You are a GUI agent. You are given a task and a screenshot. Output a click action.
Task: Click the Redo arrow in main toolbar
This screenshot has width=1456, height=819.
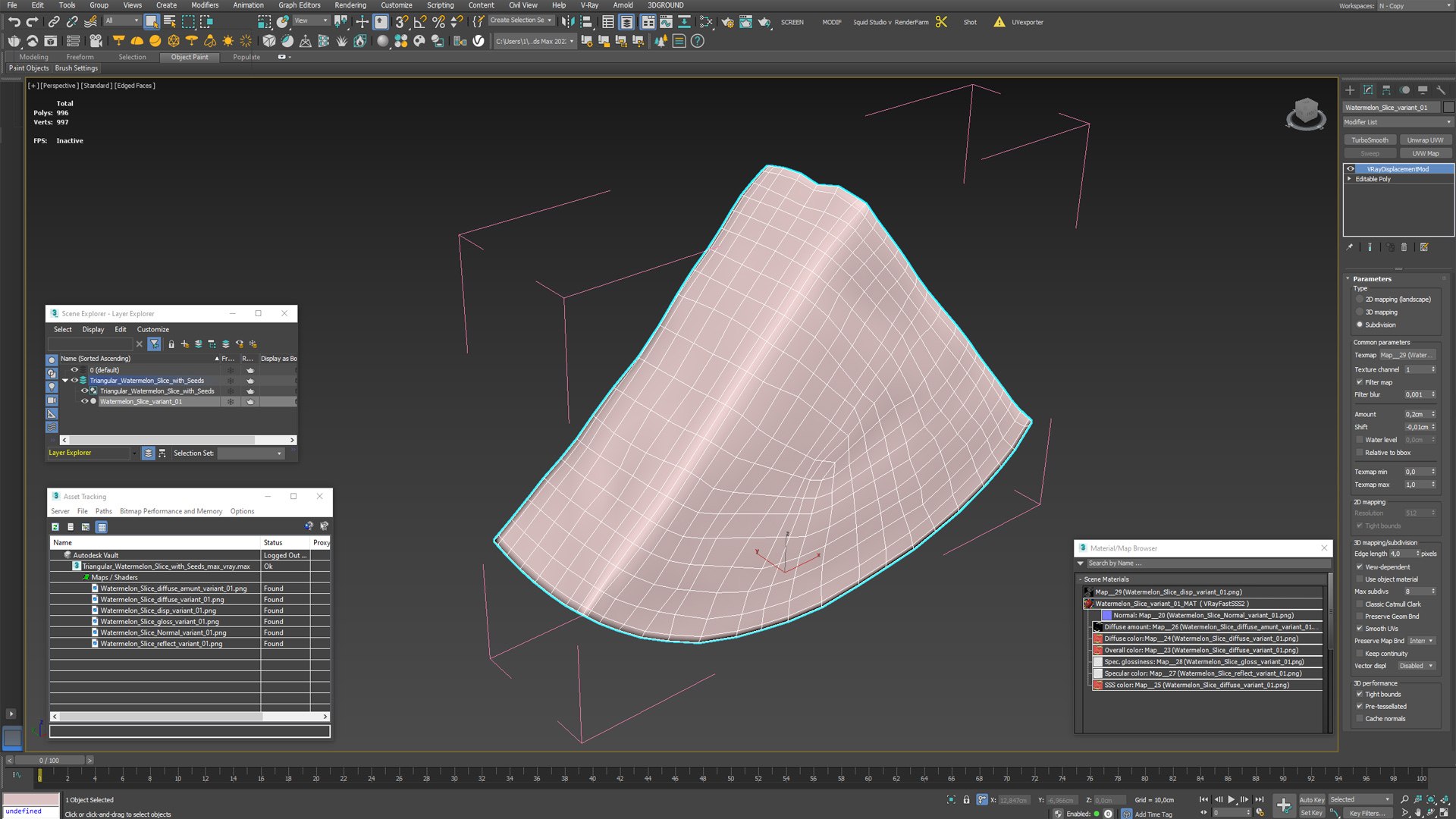[32, 22]
